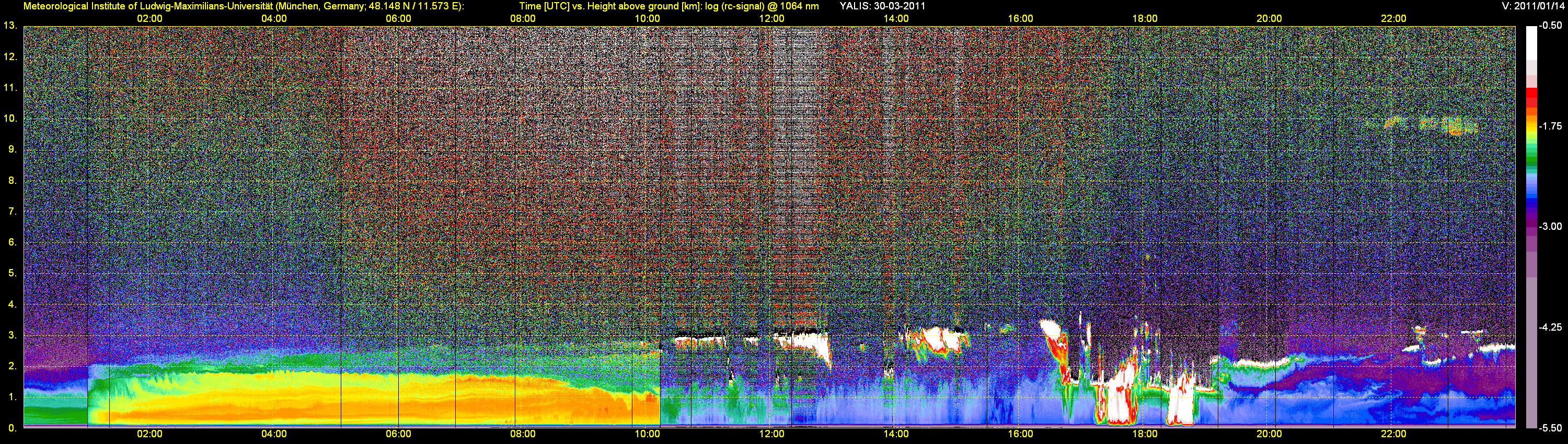
Task: Click the 14:00 label on the bottom time axis
Action: (x=896, y=434)
